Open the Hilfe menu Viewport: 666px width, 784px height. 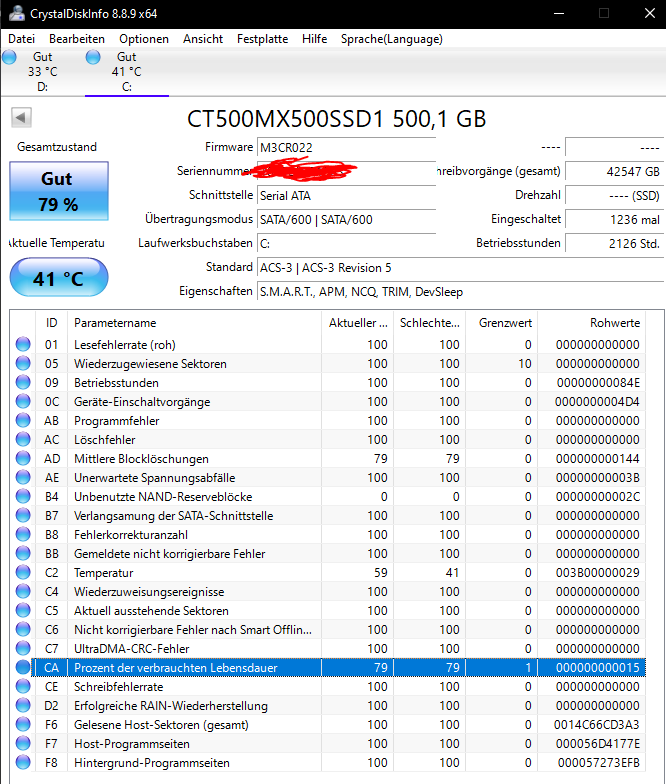tap(314, 39)
